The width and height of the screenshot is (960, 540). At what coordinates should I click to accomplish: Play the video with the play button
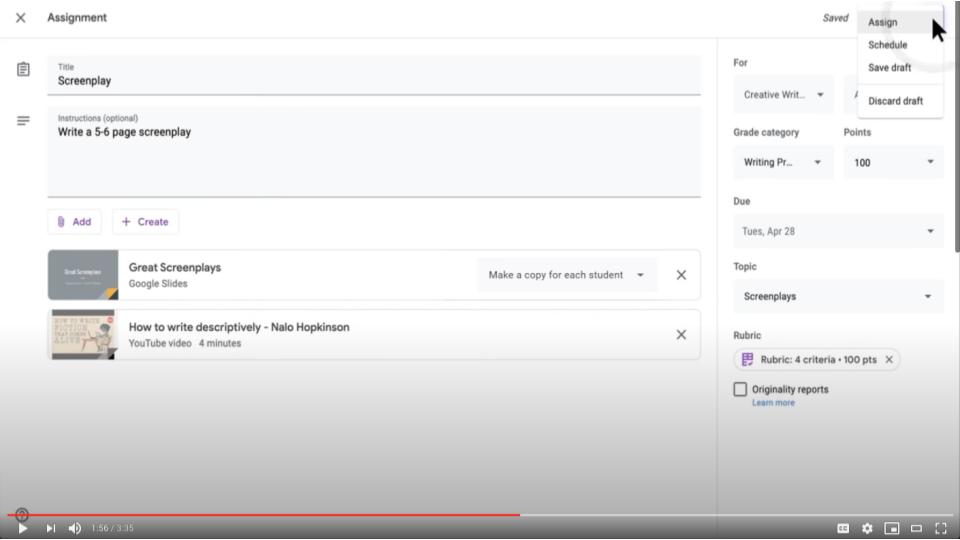23,528
